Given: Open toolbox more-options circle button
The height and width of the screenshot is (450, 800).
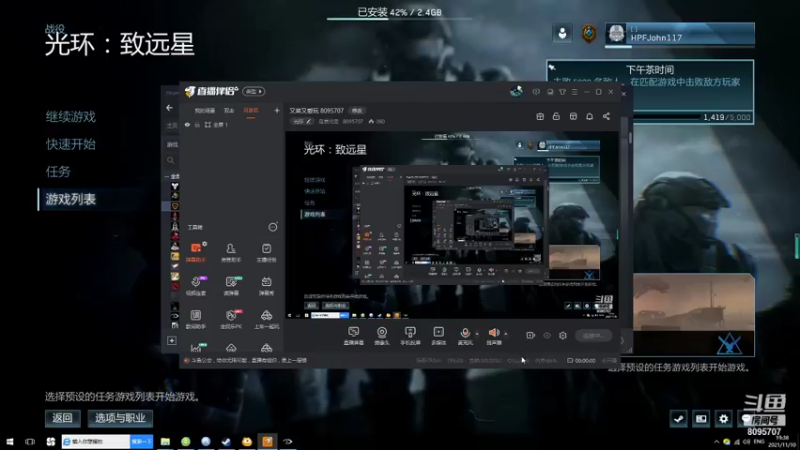Looking at the screenshot, I should [x=273, y=227].
